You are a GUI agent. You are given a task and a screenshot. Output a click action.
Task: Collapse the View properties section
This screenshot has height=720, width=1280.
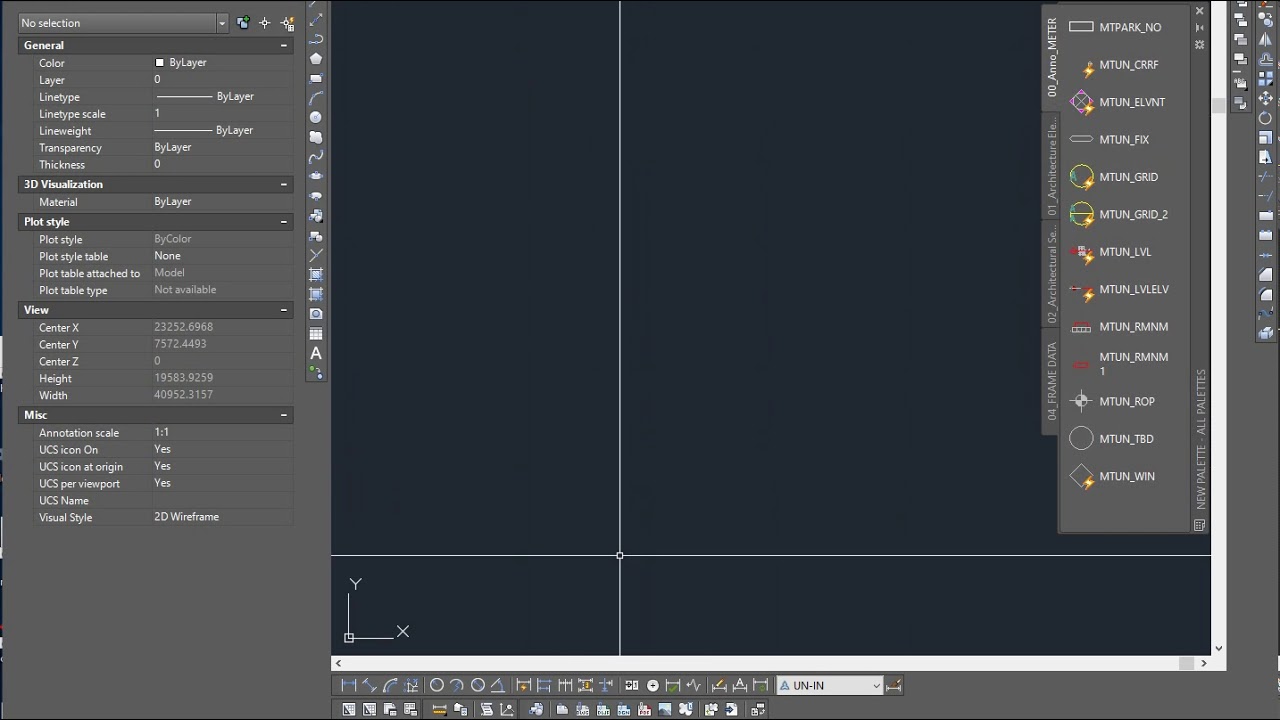(x=284, y=310)
